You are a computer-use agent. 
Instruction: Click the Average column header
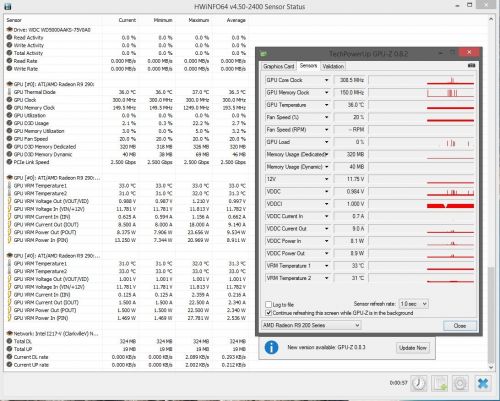pyautogui.click(x=236, y=20)
